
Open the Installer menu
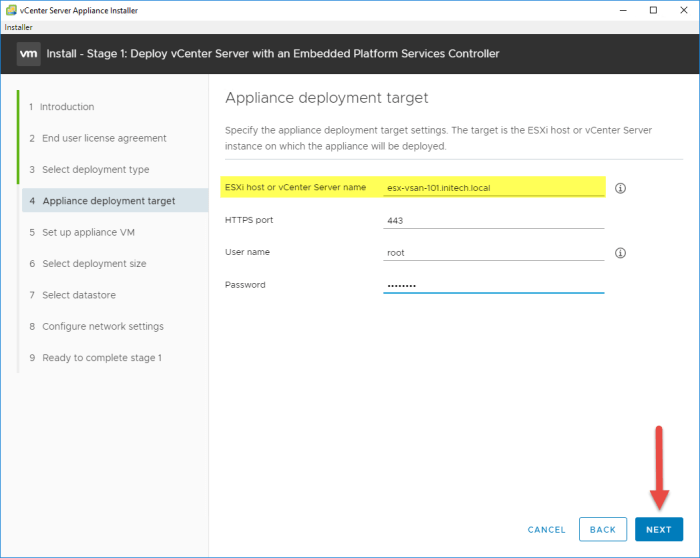[20, 27]
